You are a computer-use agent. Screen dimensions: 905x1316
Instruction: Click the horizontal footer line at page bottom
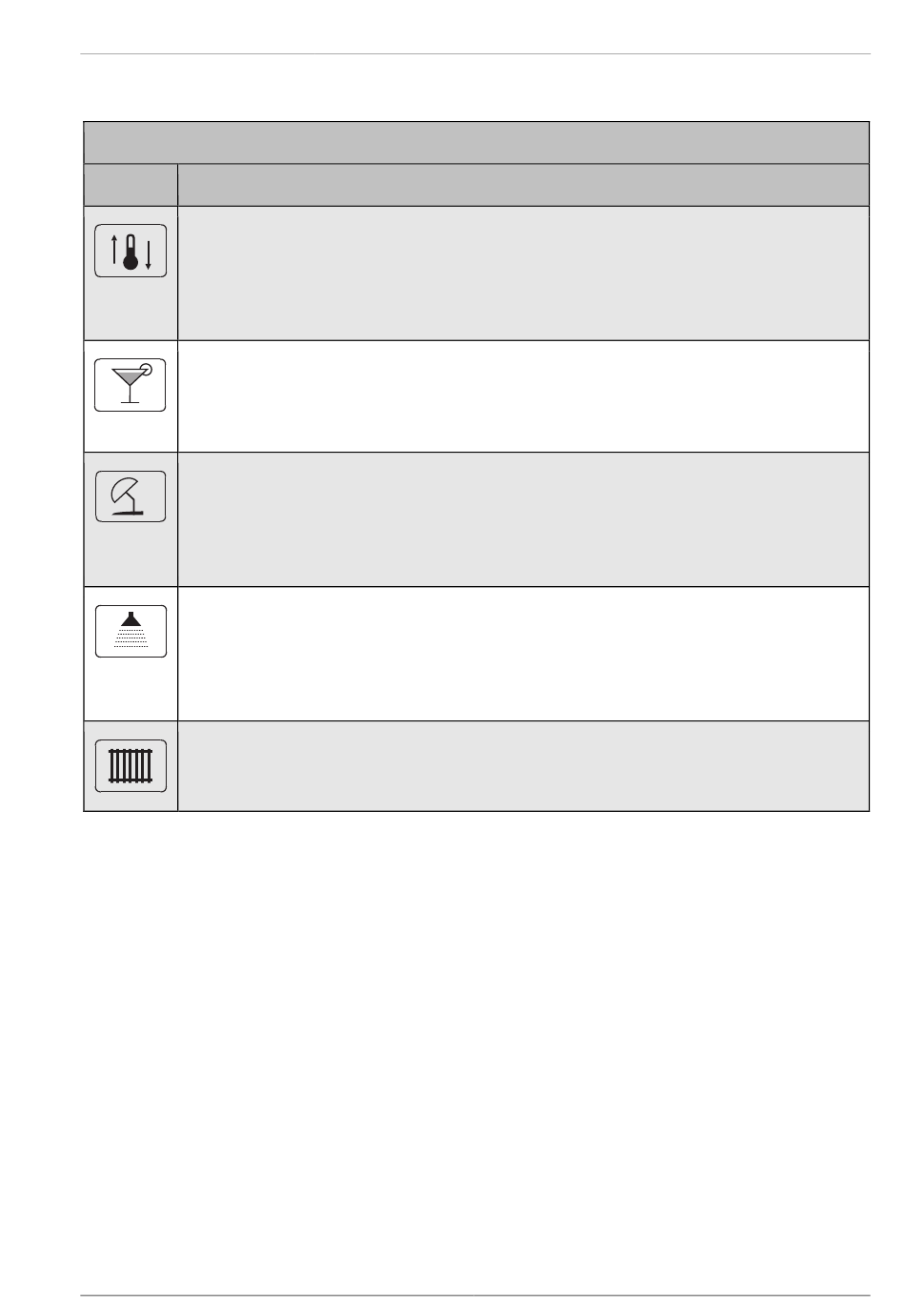475,1295
